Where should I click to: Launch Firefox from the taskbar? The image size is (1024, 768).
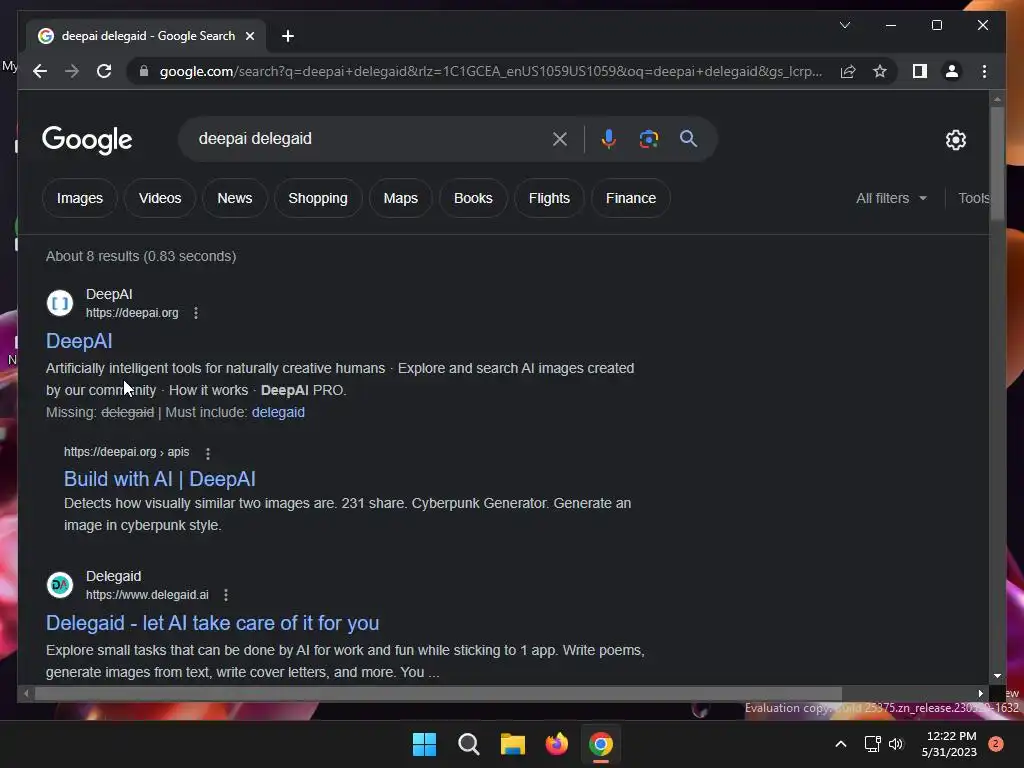coord(556,744)
